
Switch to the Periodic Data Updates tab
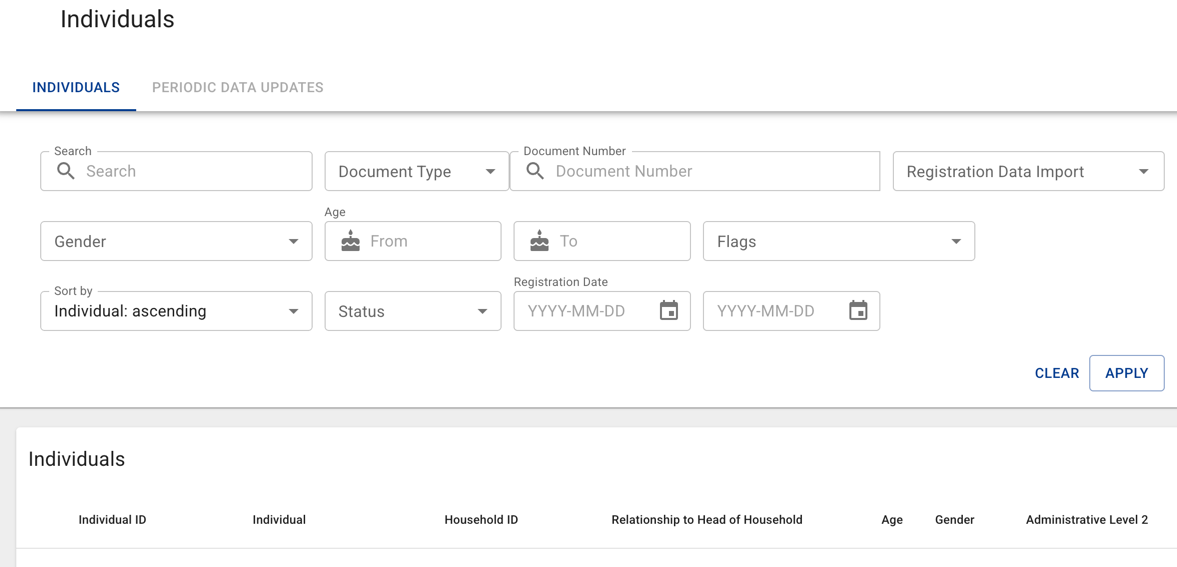pyautogui.click(x=237, y=87)
